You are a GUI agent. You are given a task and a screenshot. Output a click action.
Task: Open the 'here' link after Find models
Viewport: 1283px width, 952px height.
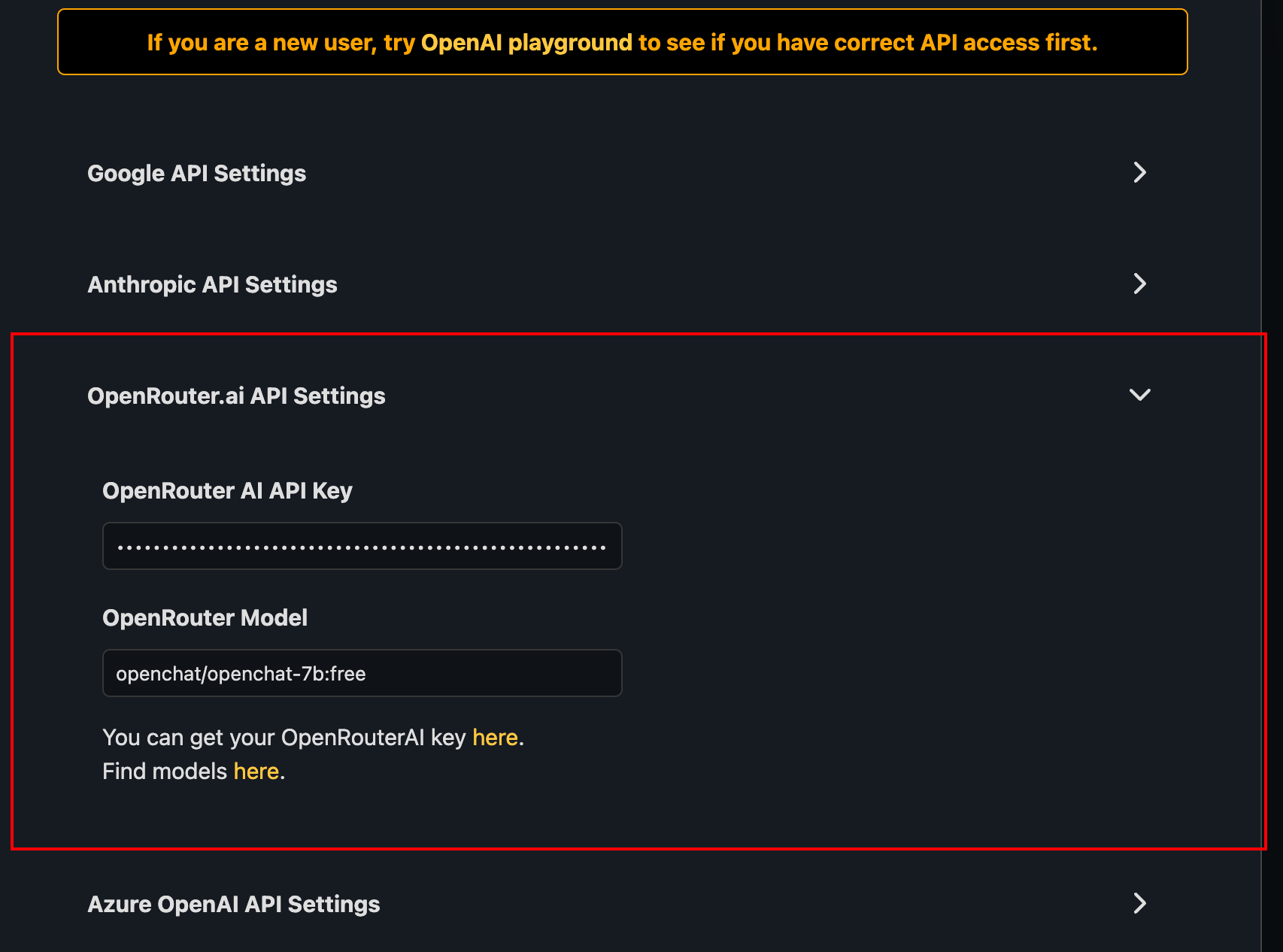pyautogui.click(x=256, y=772)
